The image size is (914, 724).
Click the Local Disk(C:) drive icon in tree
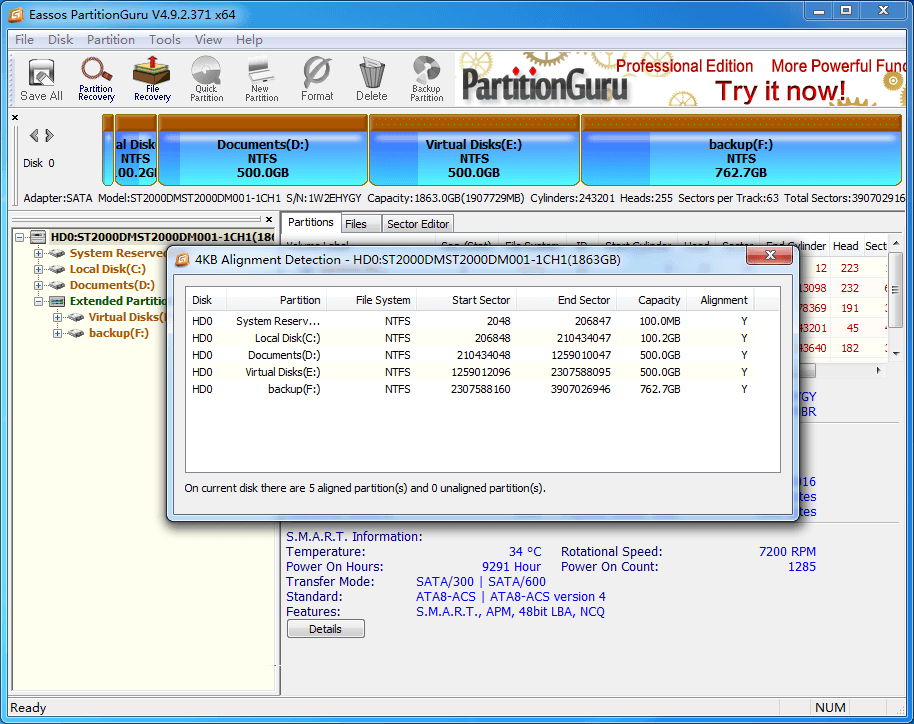click(x=57, y=269)
